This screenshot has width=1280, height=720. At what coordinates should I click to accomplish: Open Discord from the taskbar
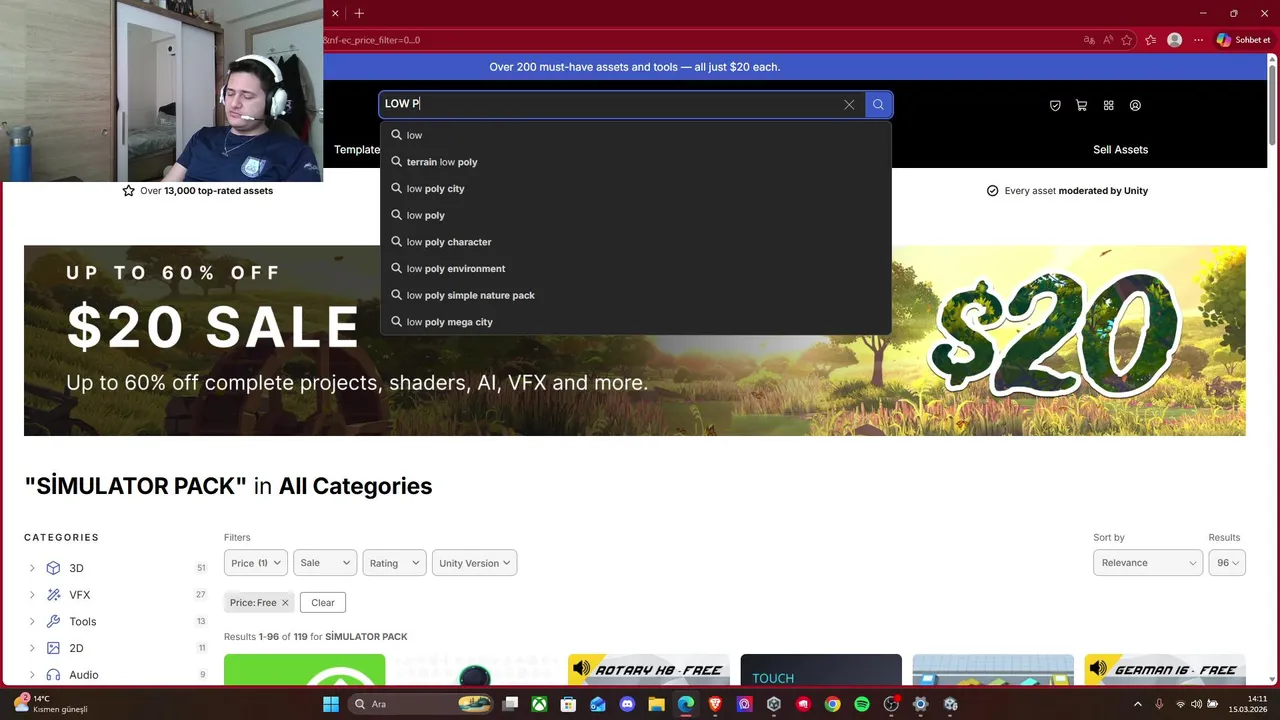[627, 704]
